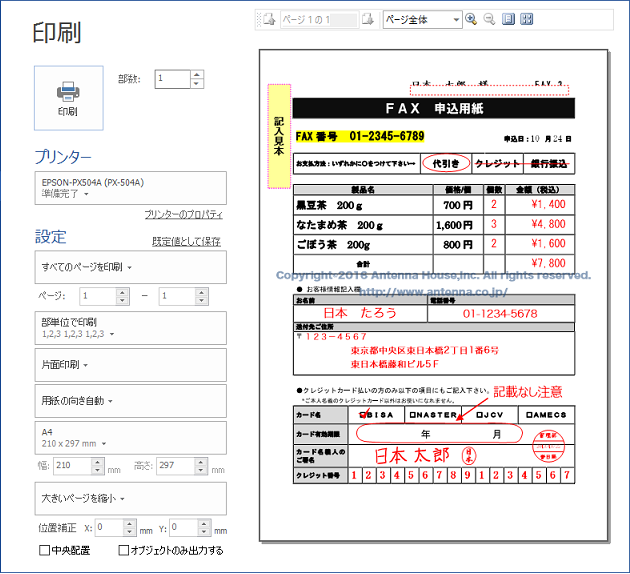630x574 pixels.
Task: Click the 位置補正 X offset field
Action: pyautogui.click(x=109, y=528)
